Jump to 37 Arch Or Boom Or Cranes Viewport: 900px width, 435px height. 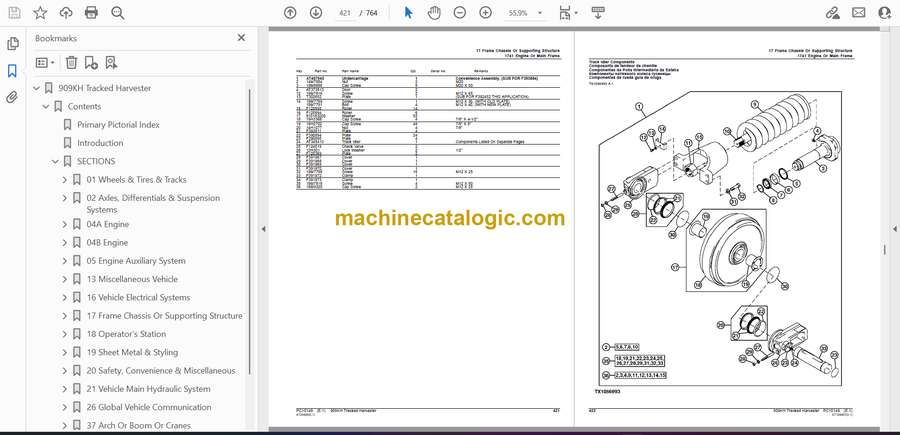coord(138,425)
